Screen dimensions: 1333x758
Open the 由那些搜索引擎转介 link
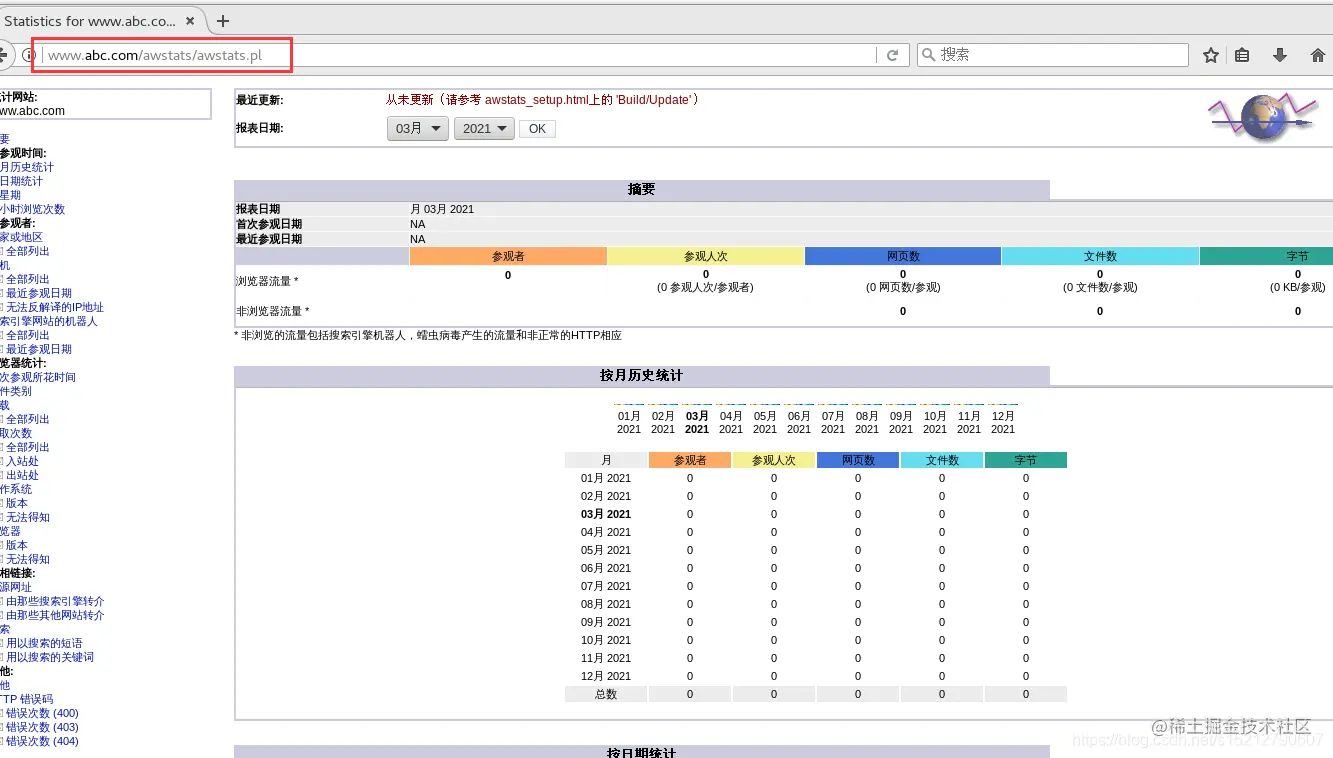pyautogui.click(x=55, y=601)
